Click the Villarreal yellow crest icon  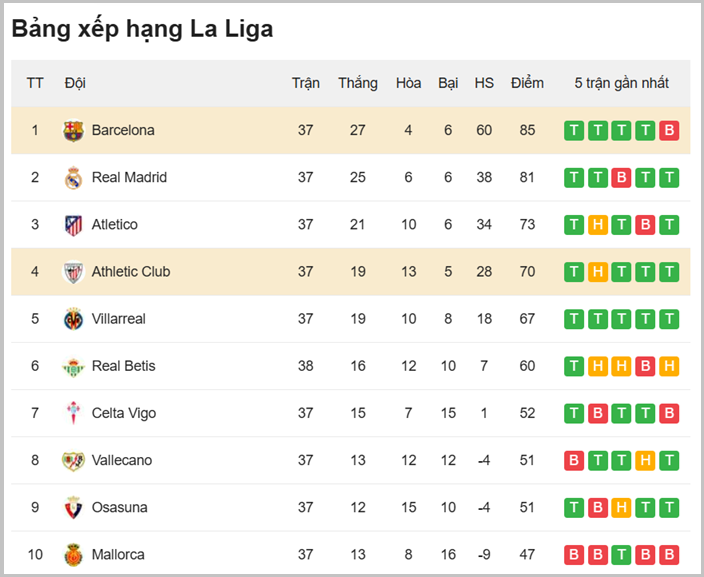point(73,319)
